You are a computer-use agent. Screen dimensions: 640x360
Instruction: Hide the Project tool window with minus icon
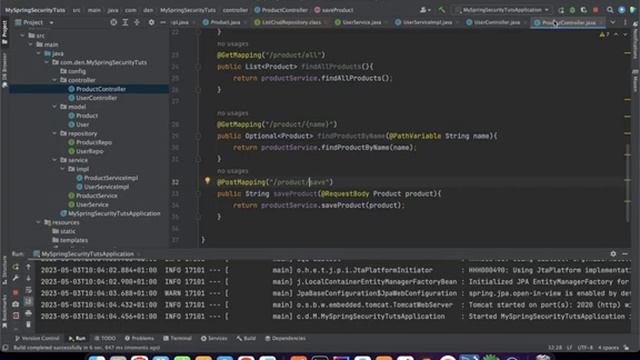(163, 22)
